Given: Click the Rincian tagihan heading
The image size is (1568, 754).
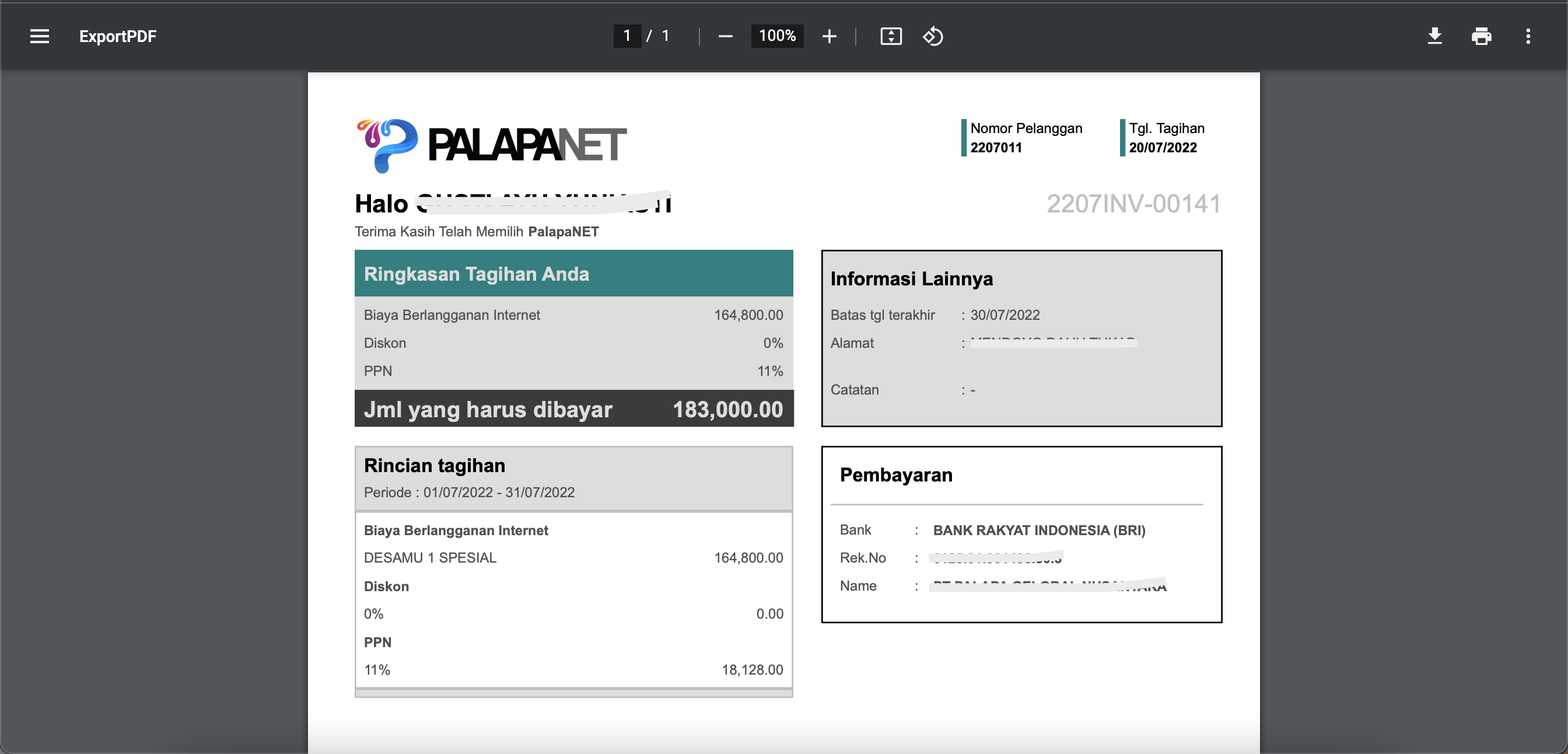Looking at the screenshot, I should click(x=435, y=465).
